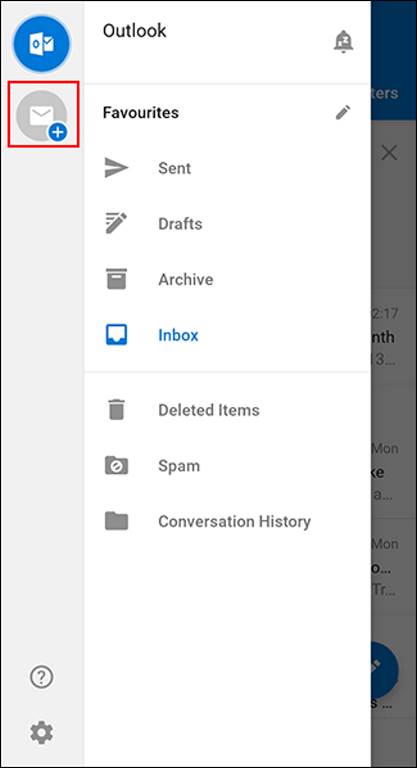Dismiss the banner with the X

click(389, 153)
